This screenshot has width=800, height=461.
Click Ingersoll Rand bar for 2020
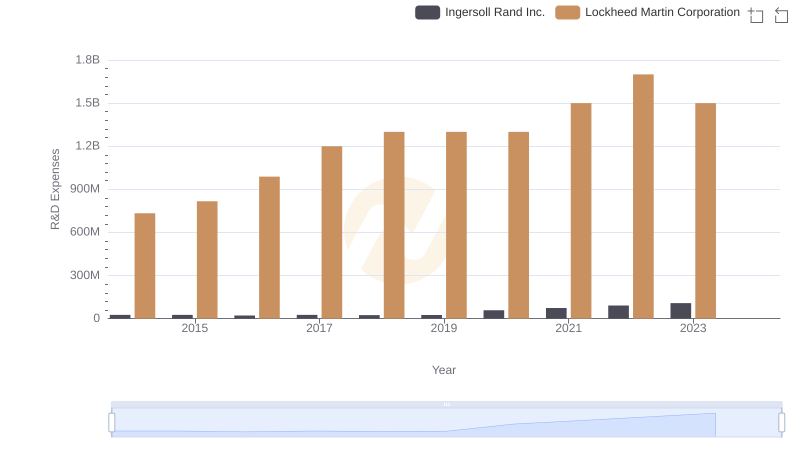click(494, 314)
